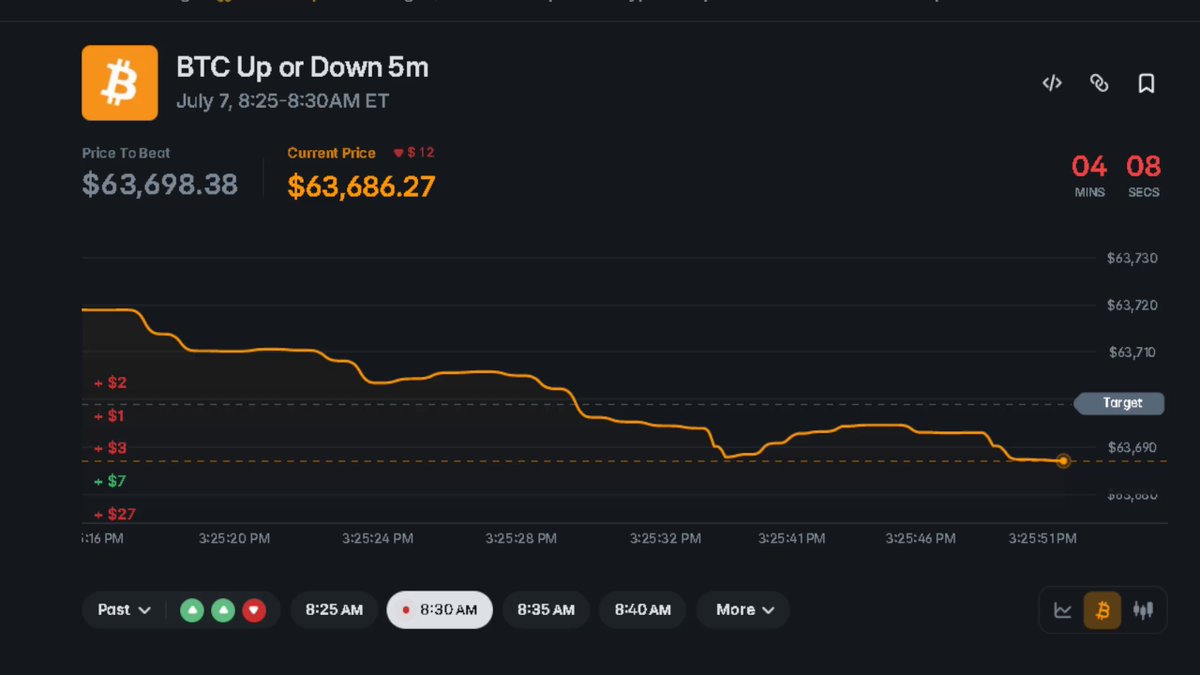Click the red + $2 trade marker
Image resolution: width=1200 pixels, height=675 pixels.
pyautogui.click(x=111, y=382)
